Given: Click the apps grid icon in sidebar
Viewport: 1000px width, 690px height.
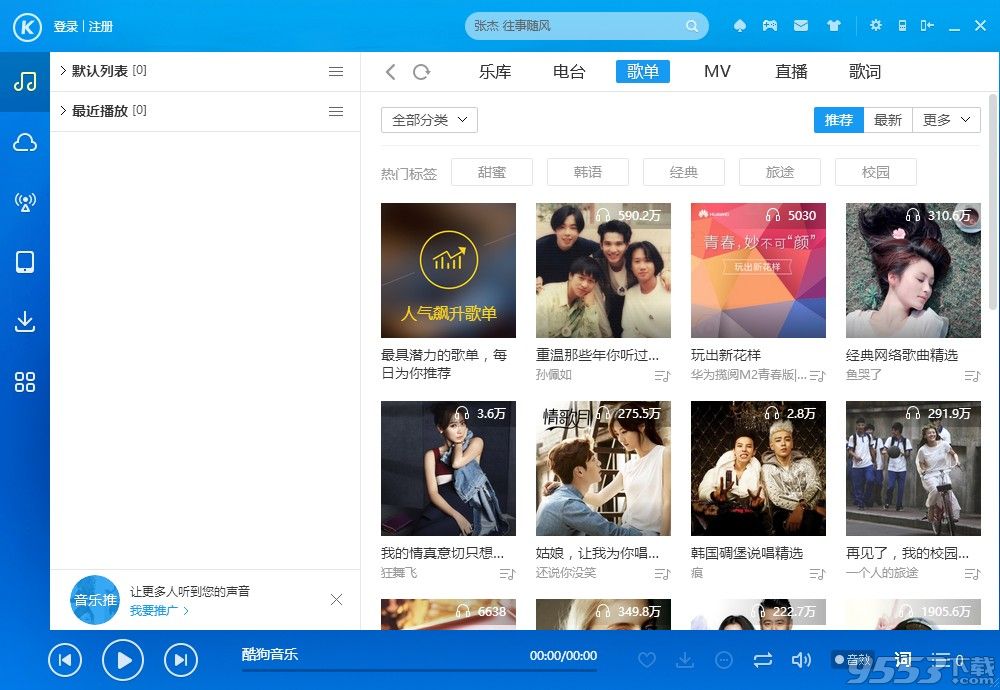Looking at the screenshot, I should tap(25, 381).
